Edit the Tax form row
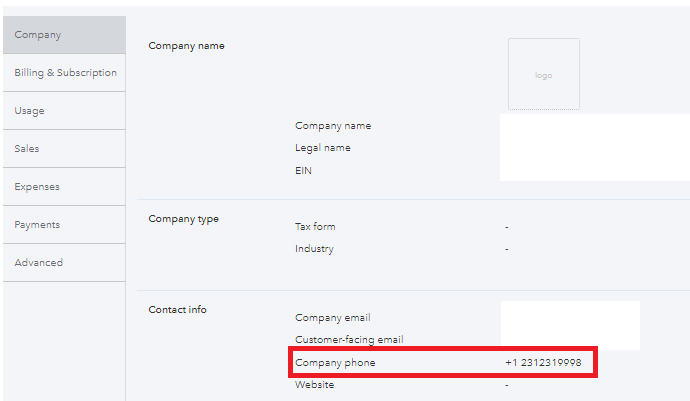 [x=315, y=227]
